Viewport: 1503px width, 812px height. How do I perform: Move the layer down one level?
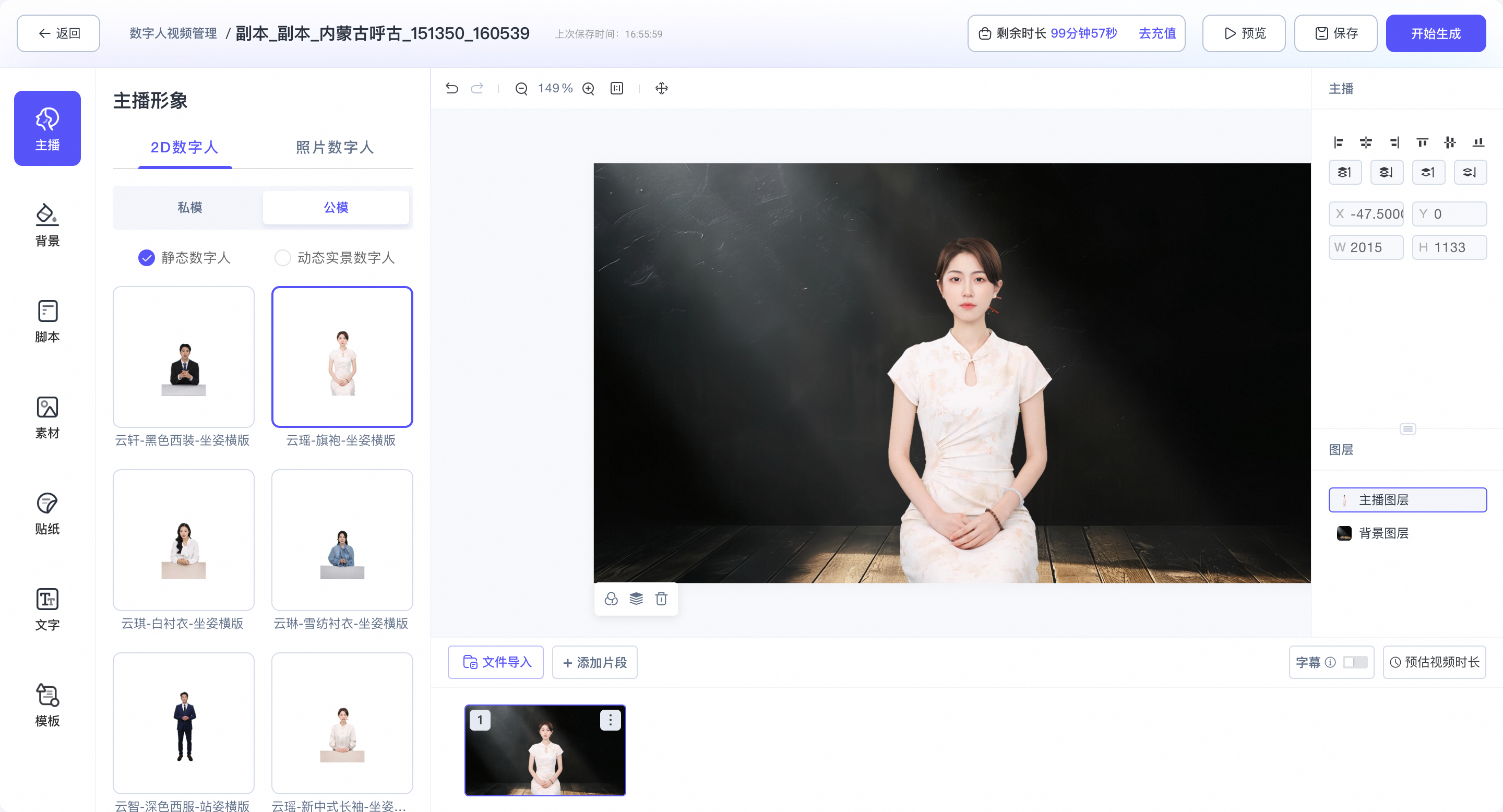coord(1470,172)
